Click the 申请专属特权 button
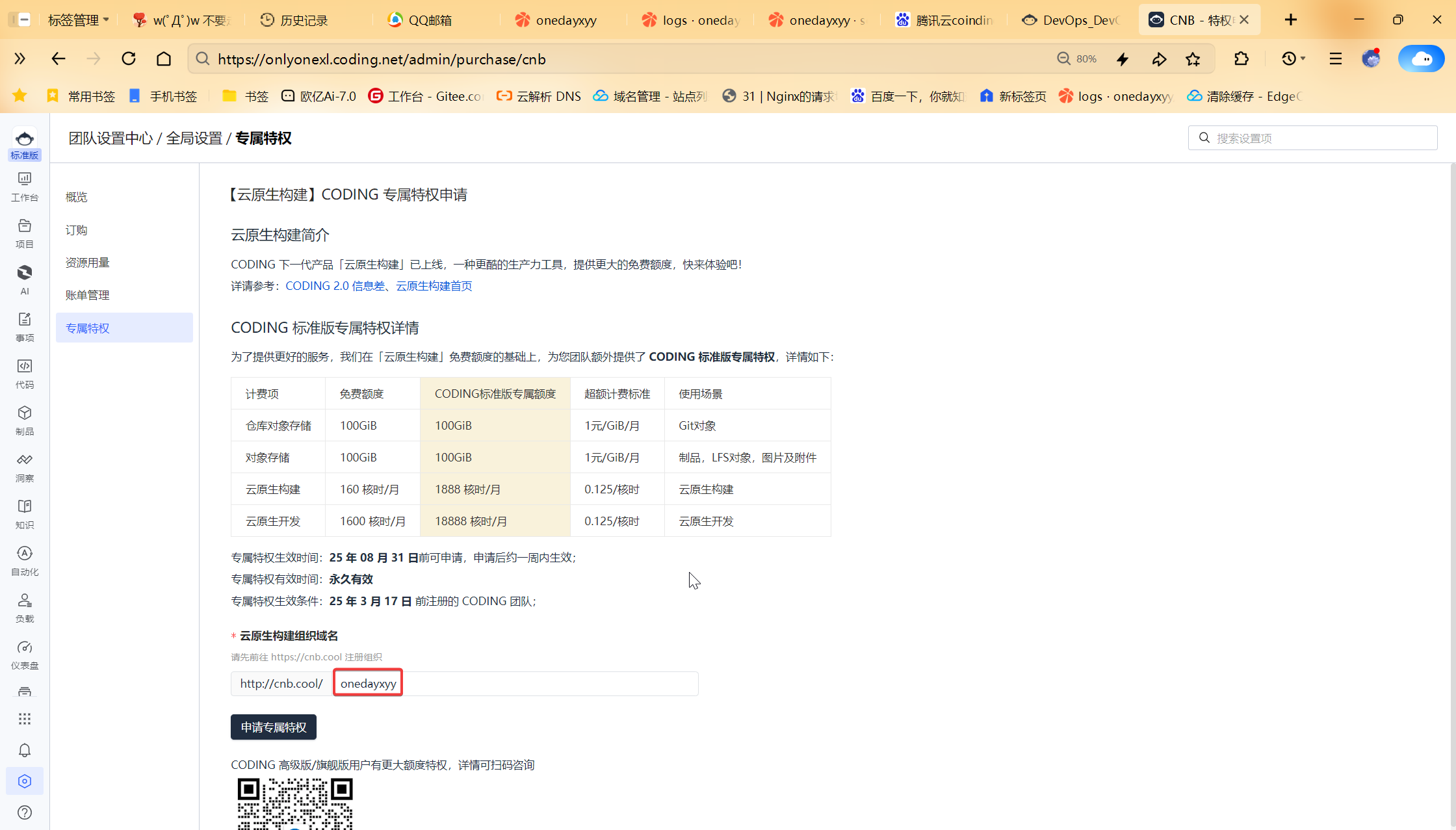Image resolution: width=1456 pixels, height=830 pixels. (274, 727)
